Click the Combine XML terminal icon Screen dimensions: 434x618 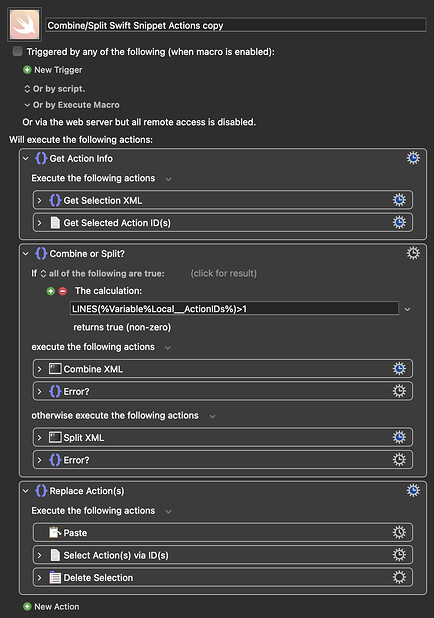(x=55, y=369)
